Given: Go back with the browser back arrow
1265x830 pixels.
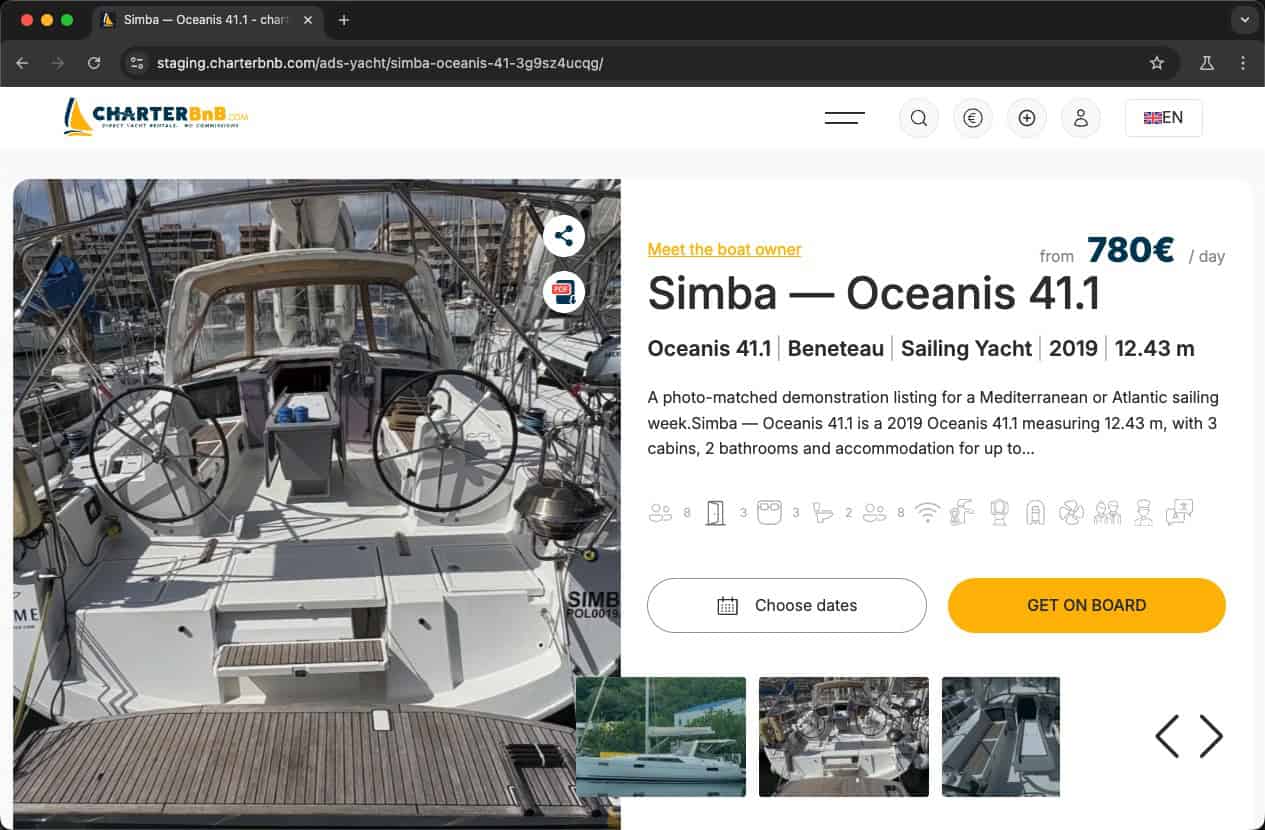Looking at the screenshot, I should (x=22, y=63).
